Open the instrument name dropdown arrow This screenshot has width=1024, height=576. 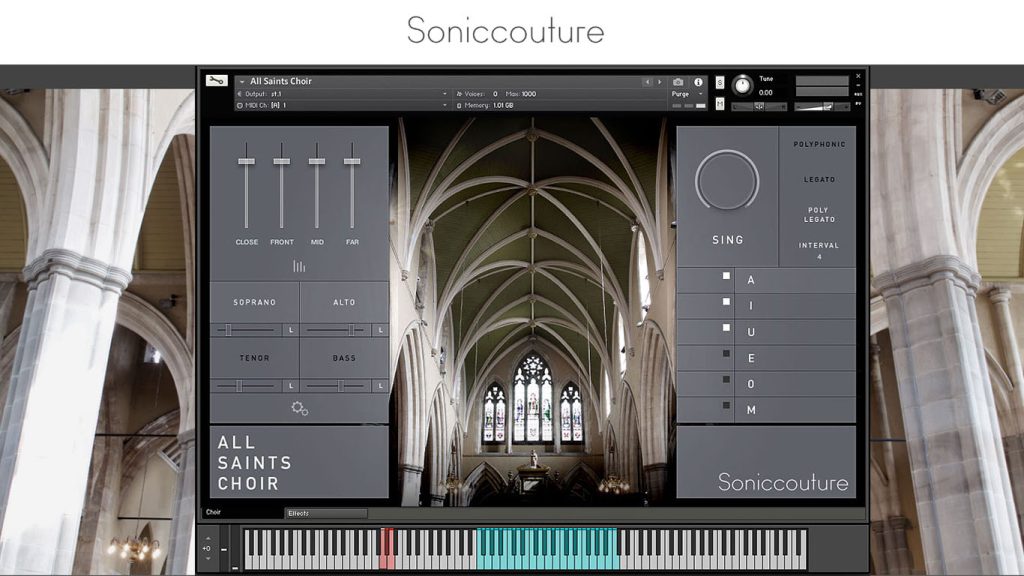tap(242, 82)
